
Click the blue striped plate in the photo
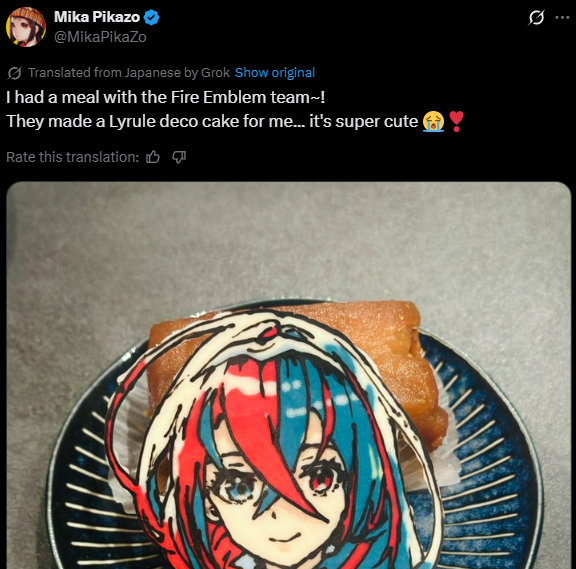click(x=489, y=478)
